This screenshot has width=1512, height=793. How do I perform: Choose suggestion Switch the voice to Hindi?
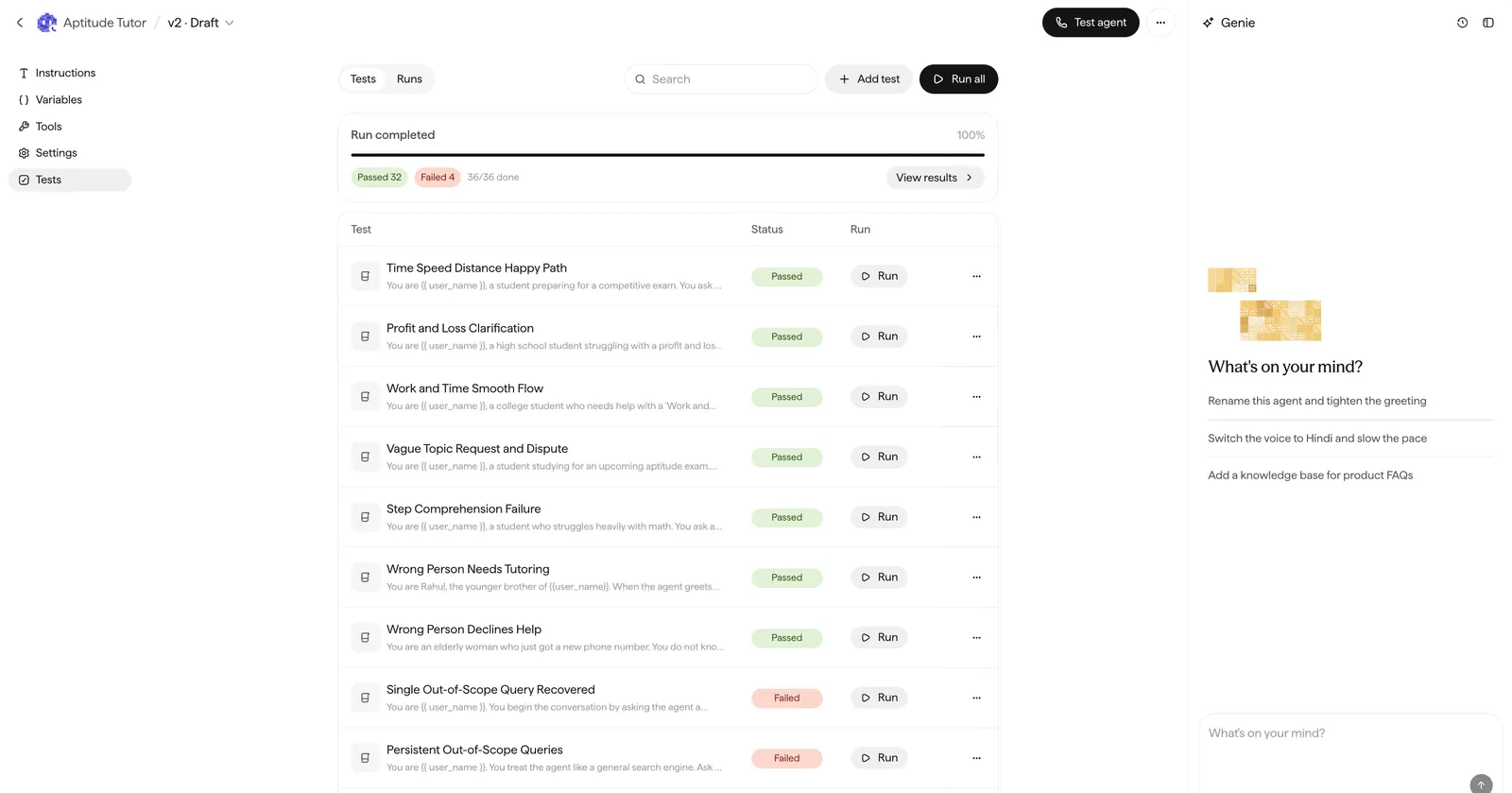pyautogui.click(x=1317, y=439)
